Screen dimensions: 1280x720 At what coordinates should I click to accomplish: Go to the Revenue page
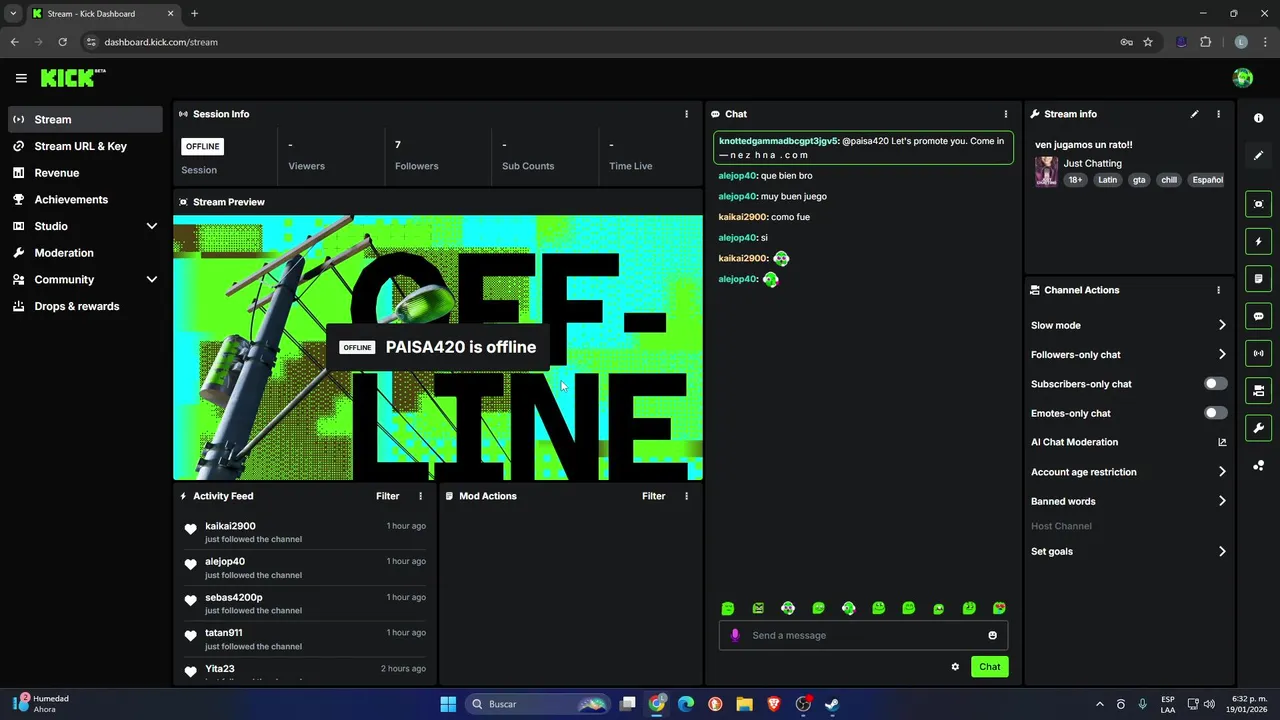85,173
